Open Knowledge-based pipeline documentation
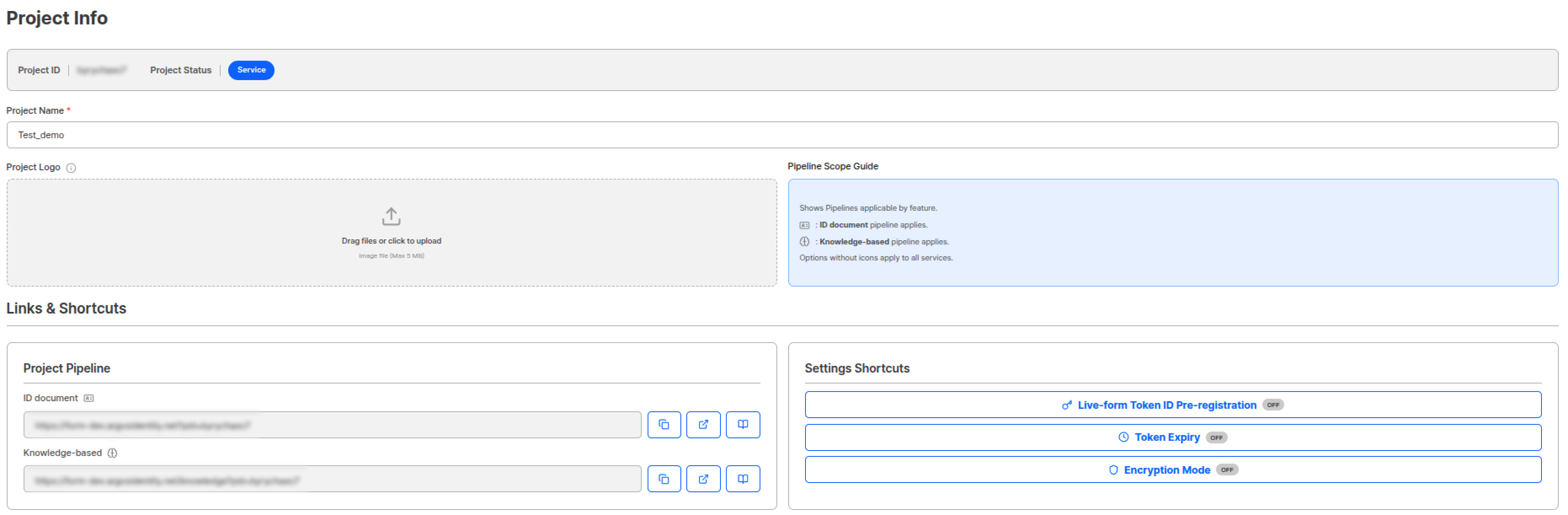 click(x=743, y=478)
